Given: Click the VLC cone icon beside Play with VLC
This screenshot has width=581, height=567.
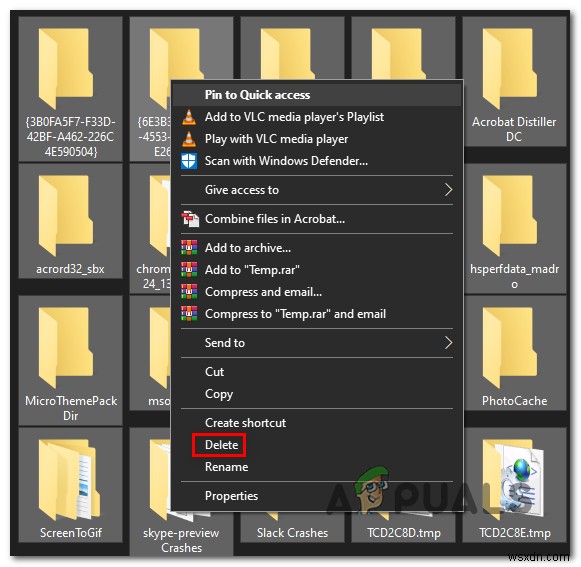Looking at the screenshot, I should (189, 139).
